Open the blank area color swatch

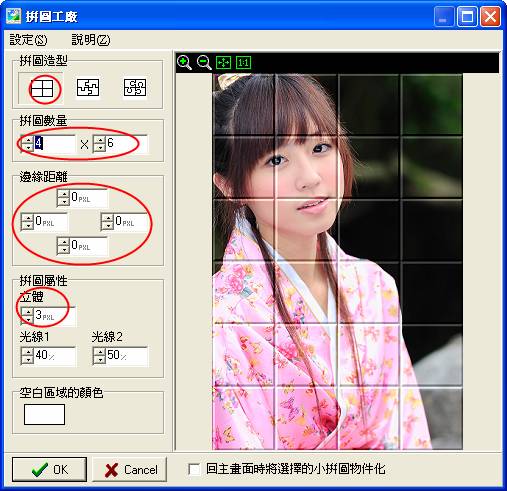tap(44, 414)
